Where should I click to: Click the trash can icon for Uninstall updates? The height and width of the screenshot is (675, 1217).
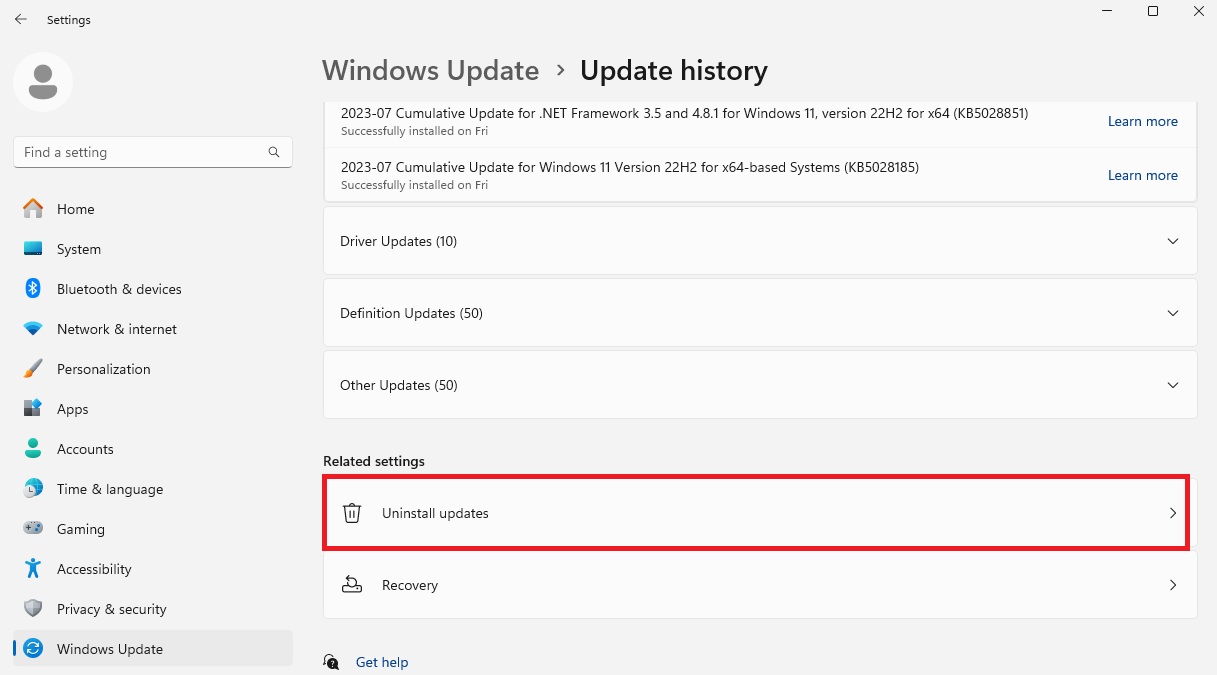[352, 513]
